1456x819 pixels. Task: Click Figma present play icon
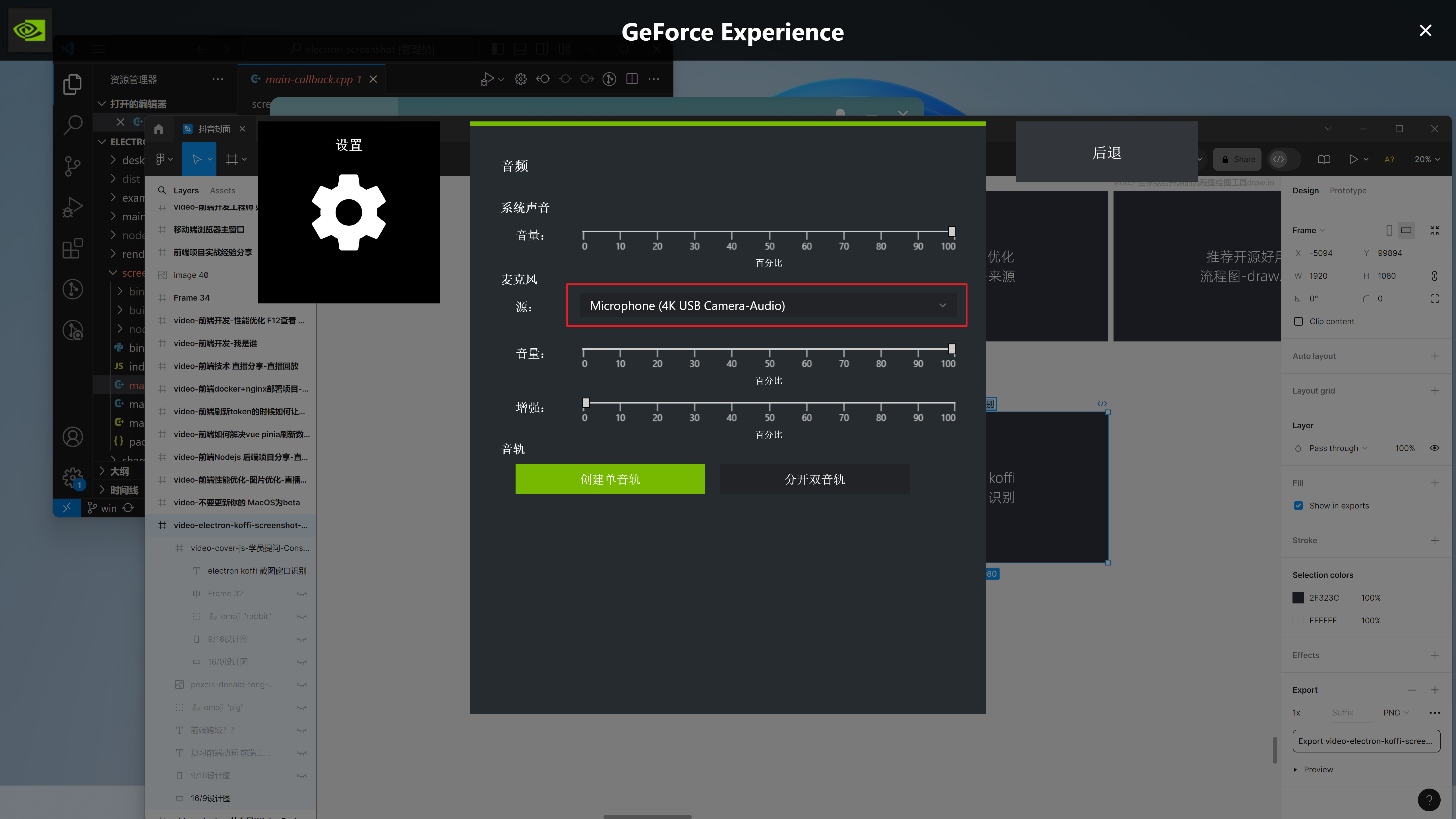[1353, 159]
